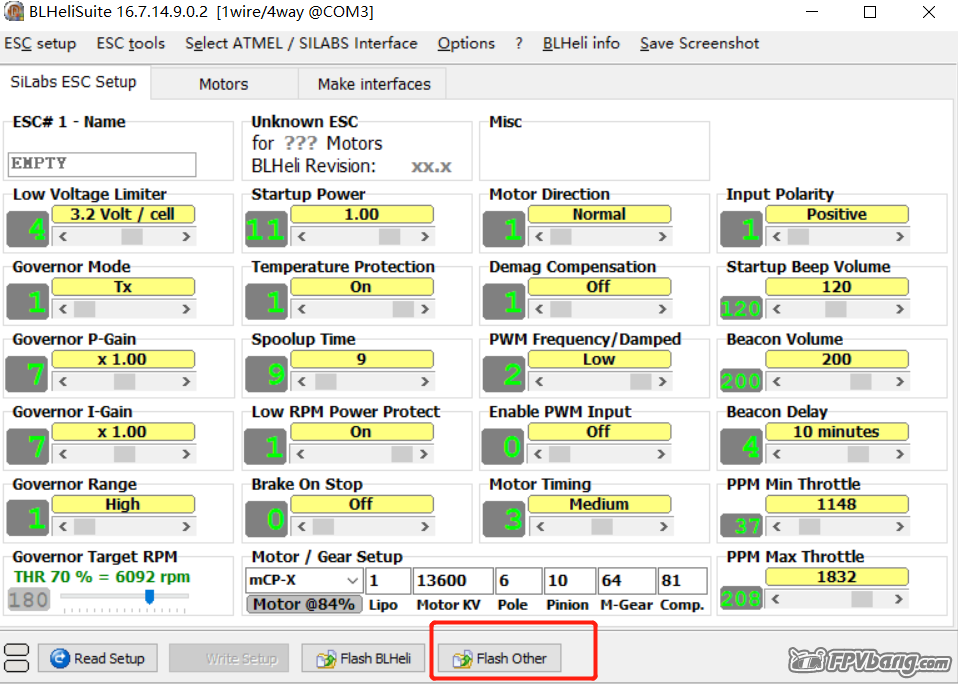Click the Read Setup button
The height and width of the screenshot is (684, 958).
click(98, 658)
